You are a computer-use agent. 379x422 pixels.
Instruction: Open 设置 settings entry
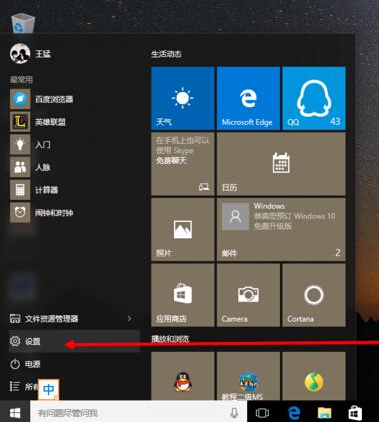[74, 341]
